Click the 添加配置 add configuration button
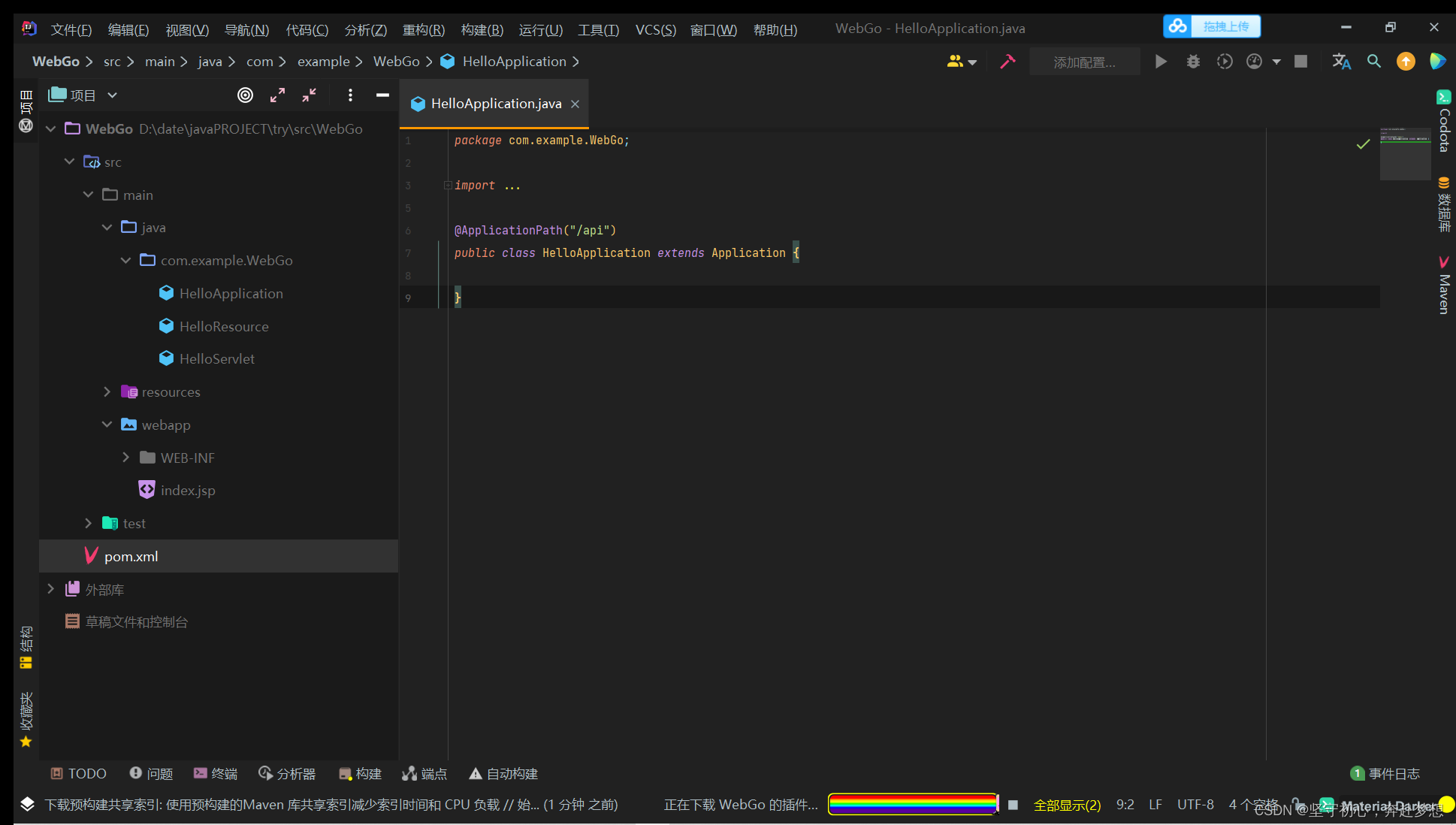Viewport: 1456px width, 825px height. click(x=1084, y=62)
